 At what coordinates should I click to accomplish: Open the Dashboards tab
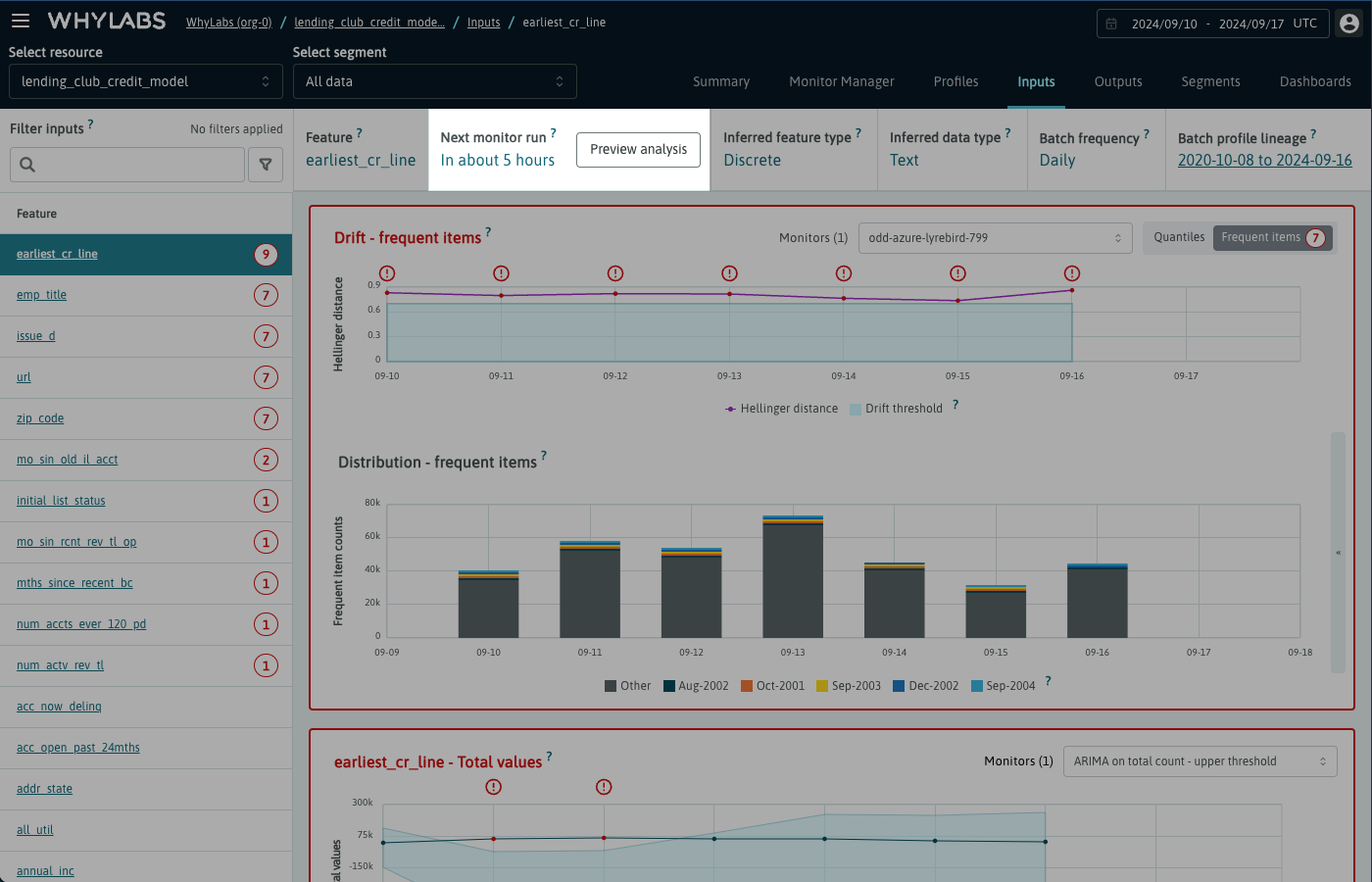pyautogui.click(x=1315, y=81)
